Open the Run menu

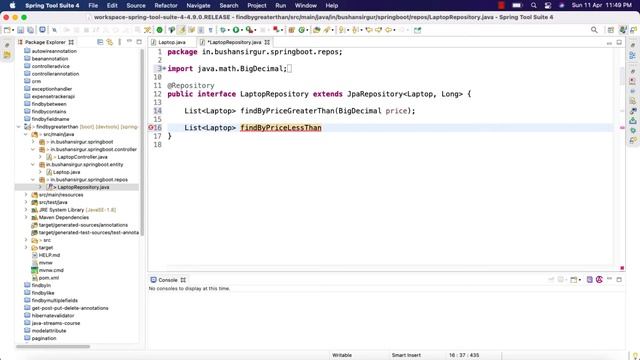(281, 5)
